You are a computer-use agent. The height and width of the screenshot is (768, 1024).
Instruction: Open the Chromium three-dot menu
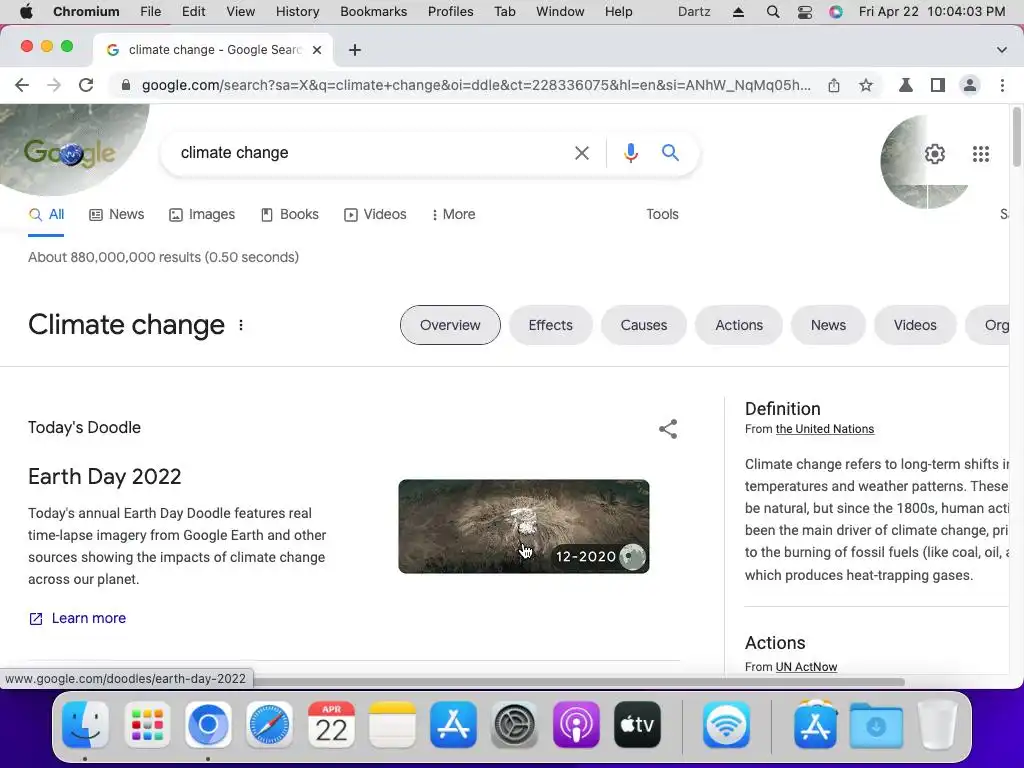point(1002,85)
